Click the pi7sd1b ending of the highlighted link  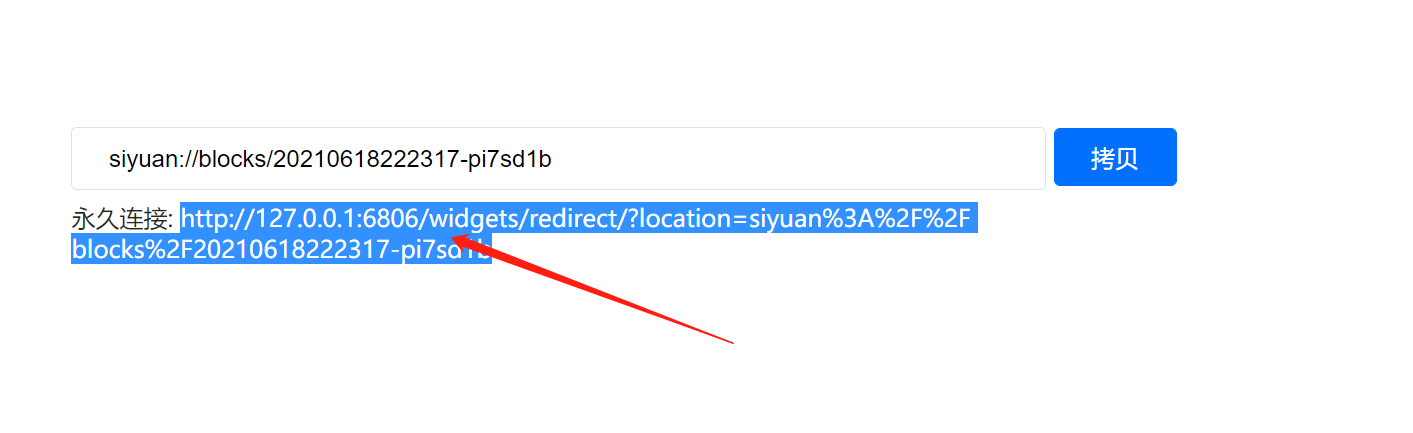[x=447, y=249]
